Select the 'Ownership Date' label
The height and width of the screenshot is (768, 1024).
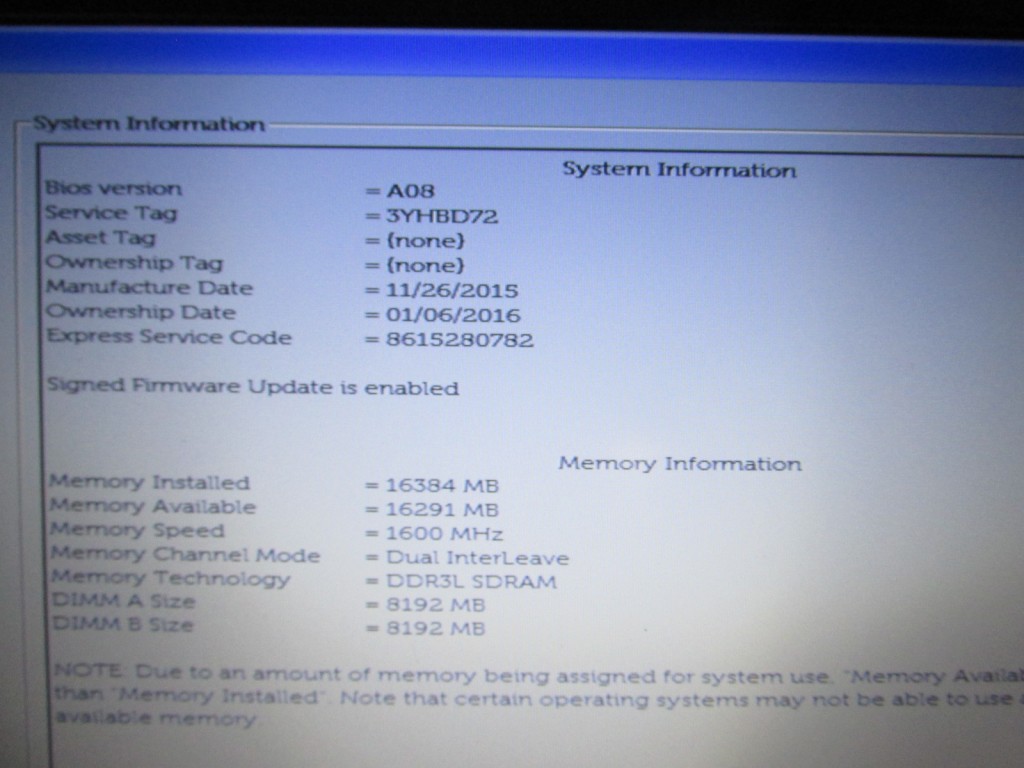coord(141,312)
